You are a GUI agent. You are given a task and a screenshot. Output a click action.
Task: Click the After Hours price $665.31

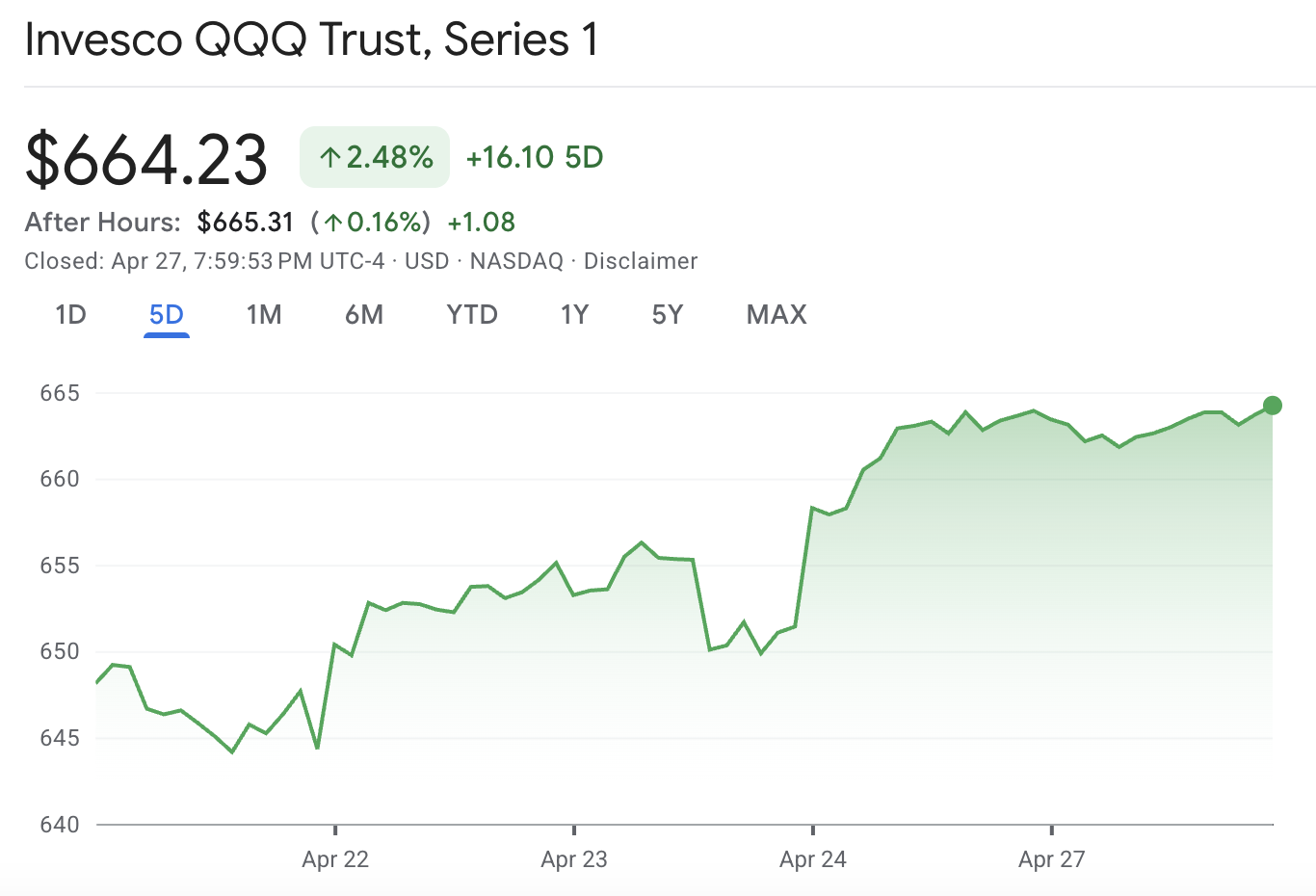pyautogui.click(x=245, y=222)
